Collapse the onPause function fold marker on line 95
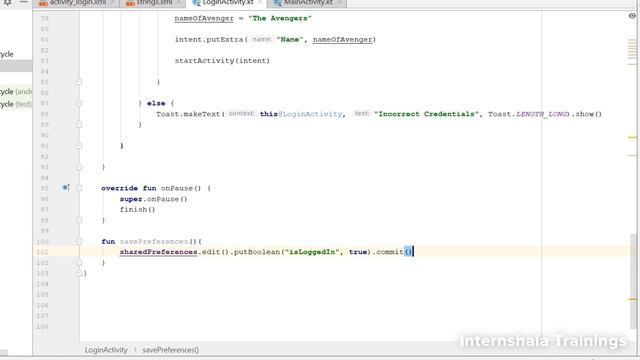Viewport: 640px width, 360px height. (79, 188)
